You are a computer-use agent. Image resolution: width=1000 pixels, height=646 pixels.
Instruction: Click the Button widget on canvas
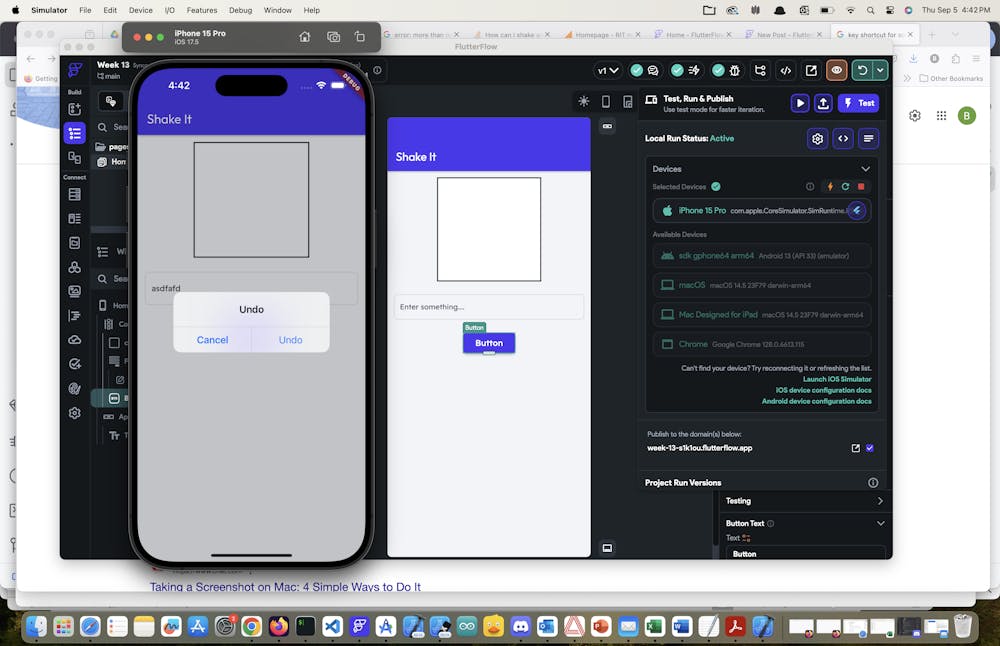[x=489, y=343]
